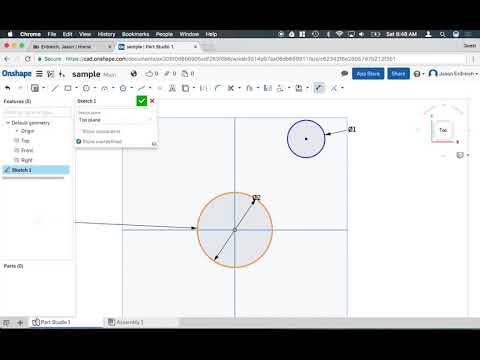Undo the last sketch action
The height and width of the screenshot is (360, 480).
click(8, 88)
